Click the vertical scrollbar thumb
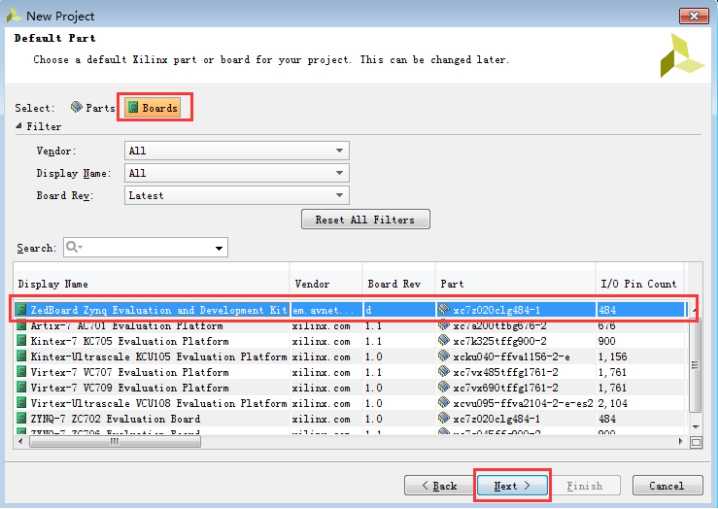The height and width of the screenshot is (509, 718). pos(696,364)
